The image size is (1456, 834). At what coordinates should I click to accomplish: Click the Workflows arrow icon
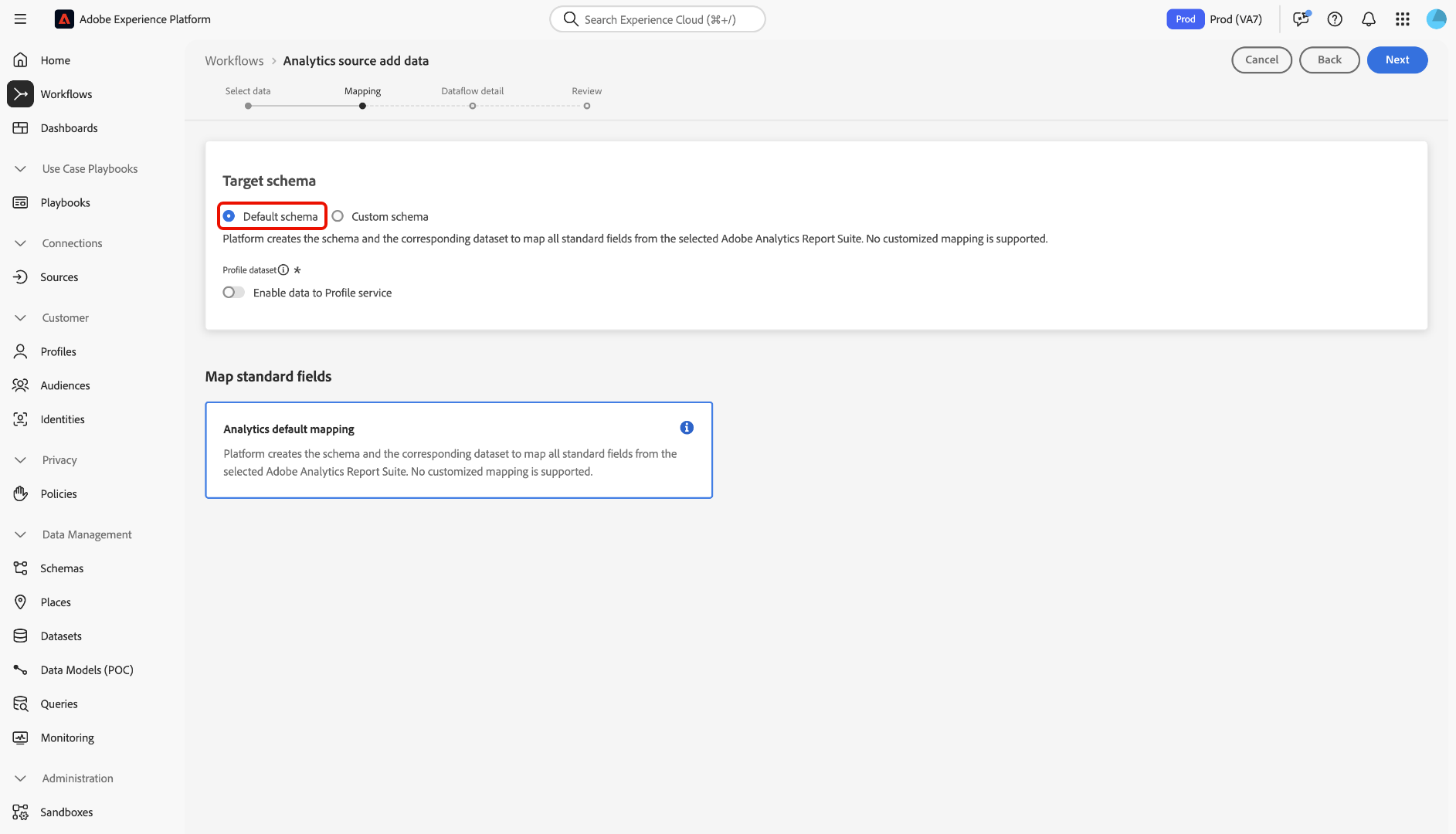click(x=21, y=94)
